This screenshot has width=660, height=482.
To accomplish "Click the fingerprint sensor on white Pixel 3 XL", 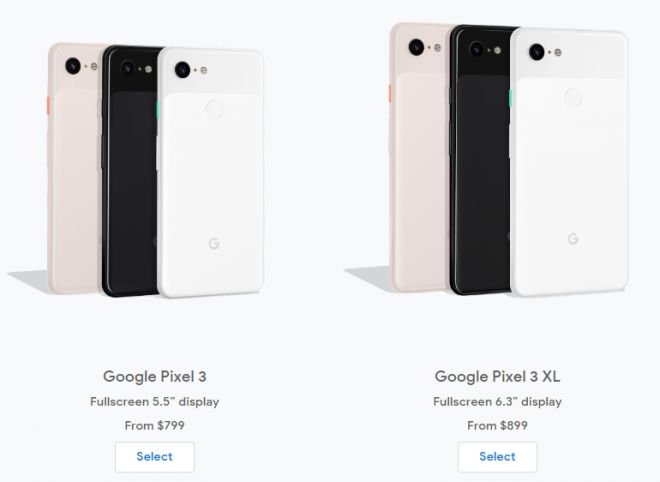I will [573, 97].
